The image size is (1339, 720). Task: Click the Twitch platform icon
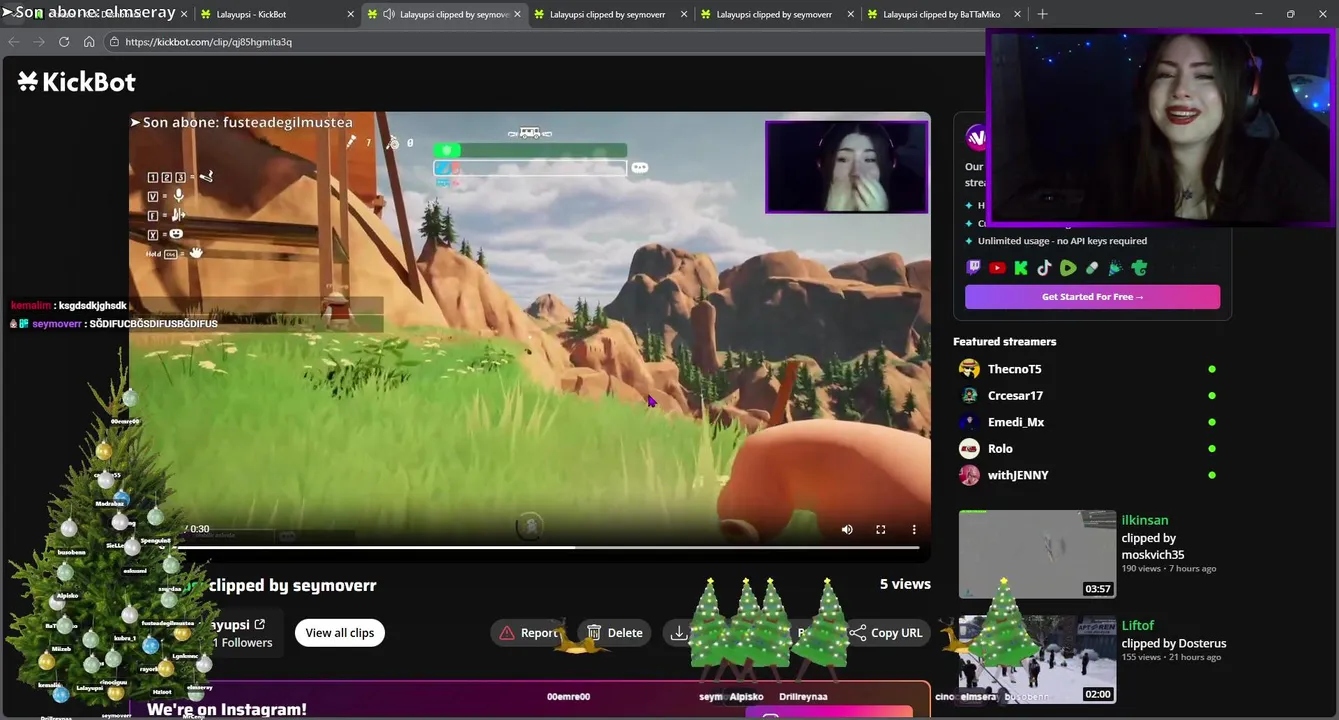(x=974, y=268)
